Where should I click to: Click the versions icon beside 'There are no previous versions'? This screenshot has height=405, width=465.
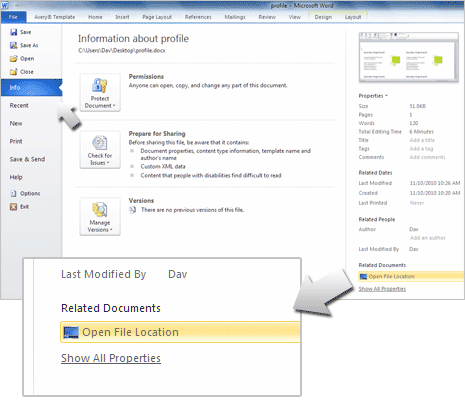click(x=133, y=210)
